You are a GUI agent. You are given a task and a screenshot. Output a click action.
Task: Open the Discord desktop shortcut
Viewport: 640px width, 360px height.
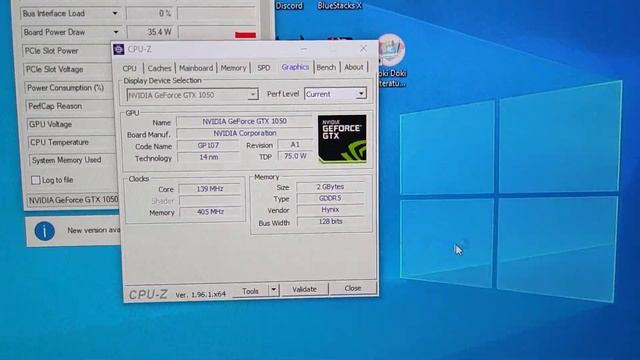coord(289,6)
